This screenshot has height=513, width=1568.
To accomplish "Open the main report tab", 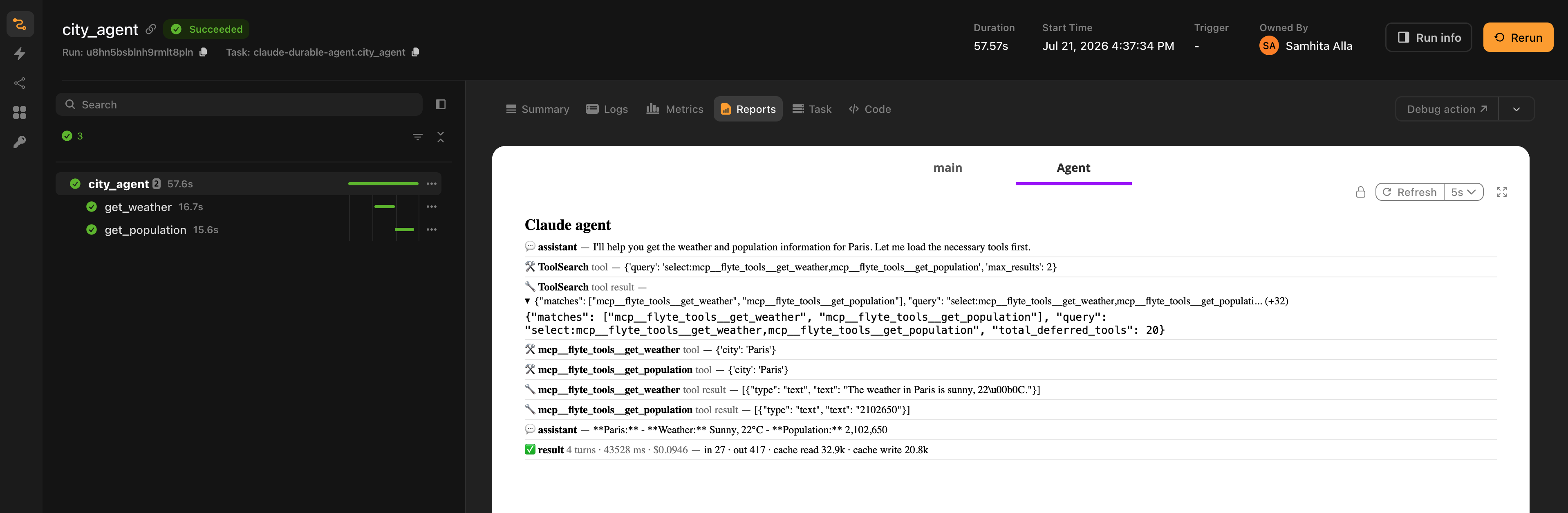I will pos(948,168).
